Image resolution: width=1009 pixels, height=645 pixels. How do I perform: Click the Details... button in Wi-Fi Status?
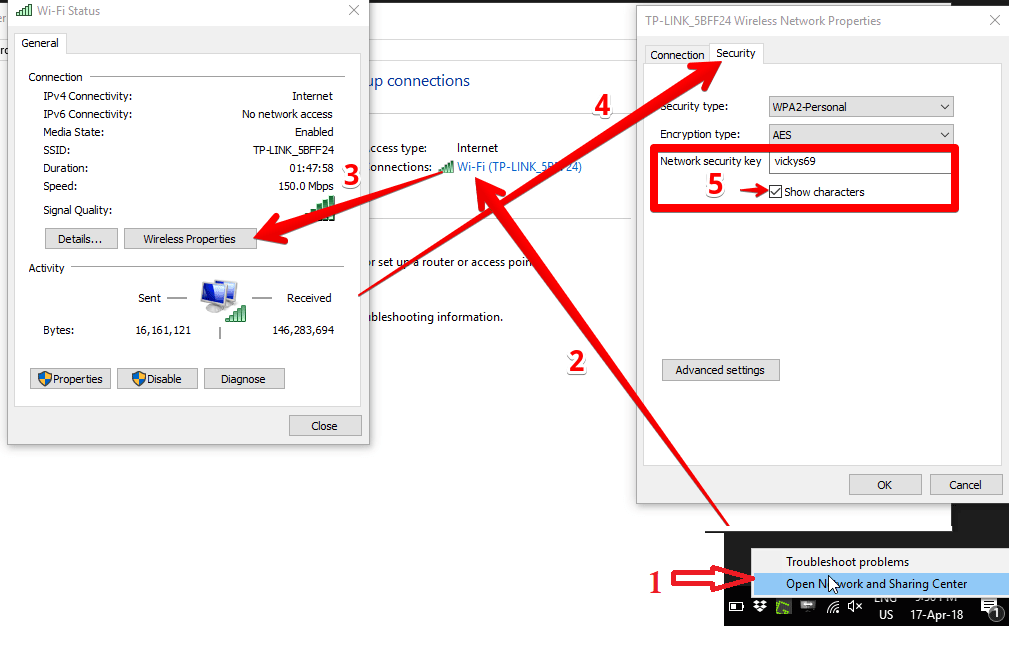tap(80, 239)
